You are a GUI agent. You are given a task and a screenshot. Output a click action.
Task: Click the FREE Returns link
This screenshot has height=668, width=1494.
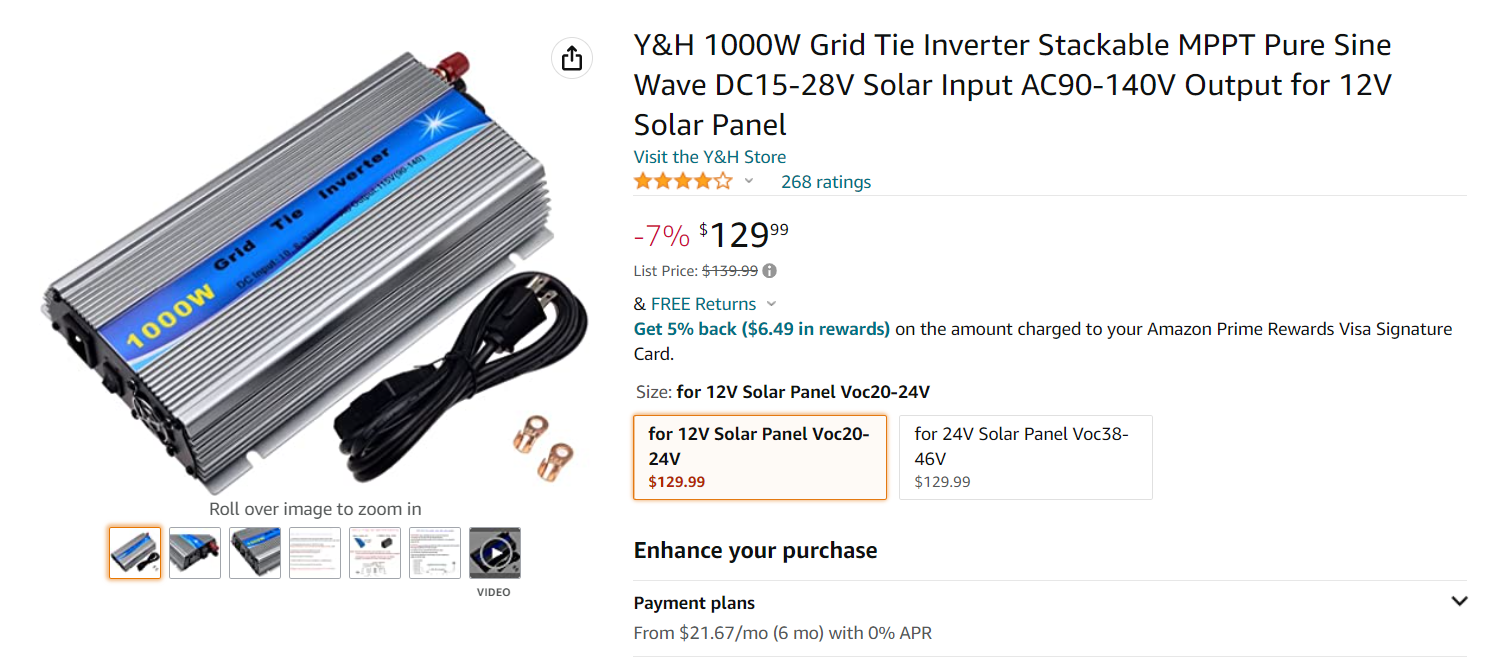click(x=703, y=304)
